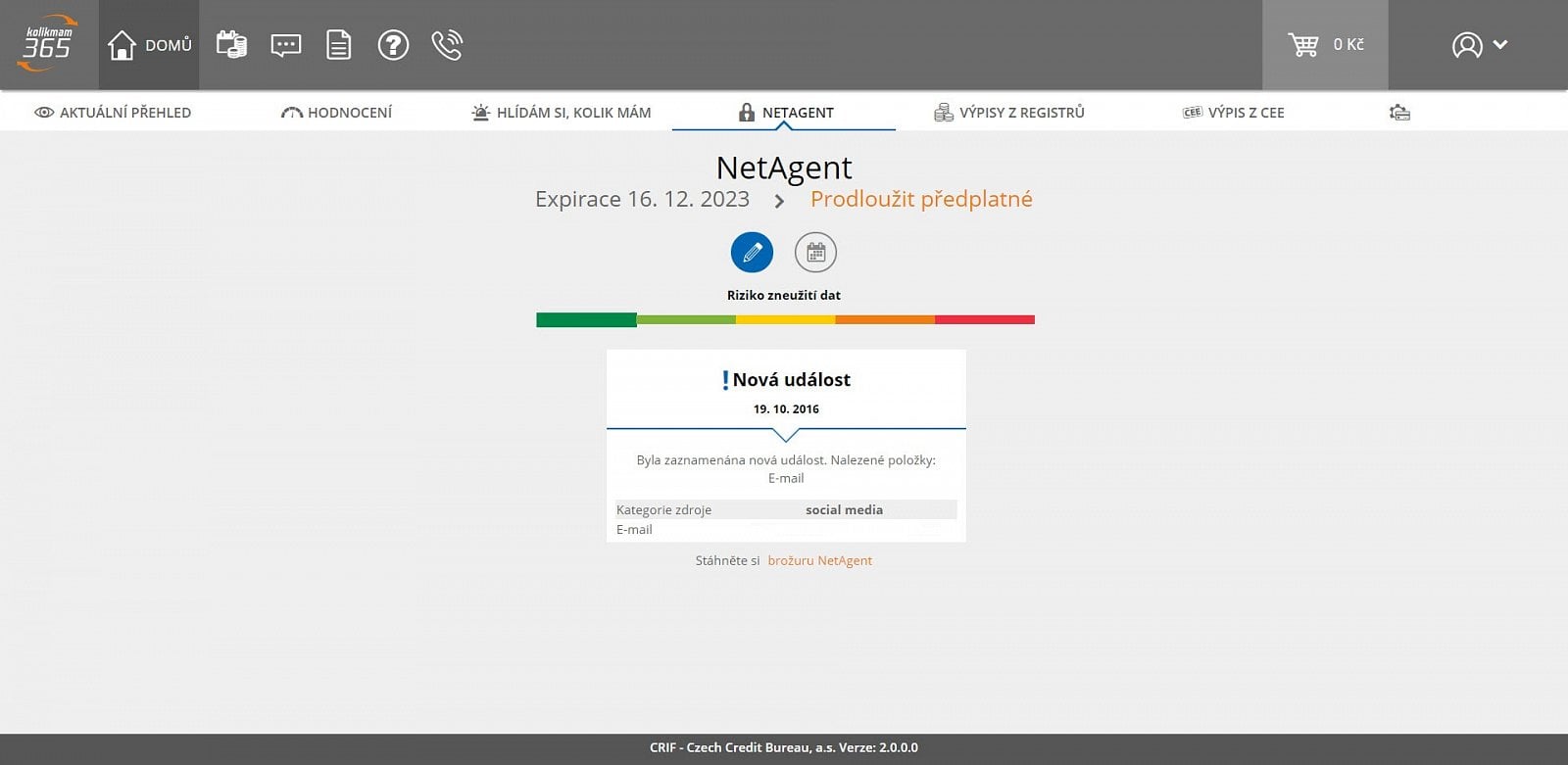Open Výpis z CEE tab
1568x765 pixels.
[x=1233, y=113]
